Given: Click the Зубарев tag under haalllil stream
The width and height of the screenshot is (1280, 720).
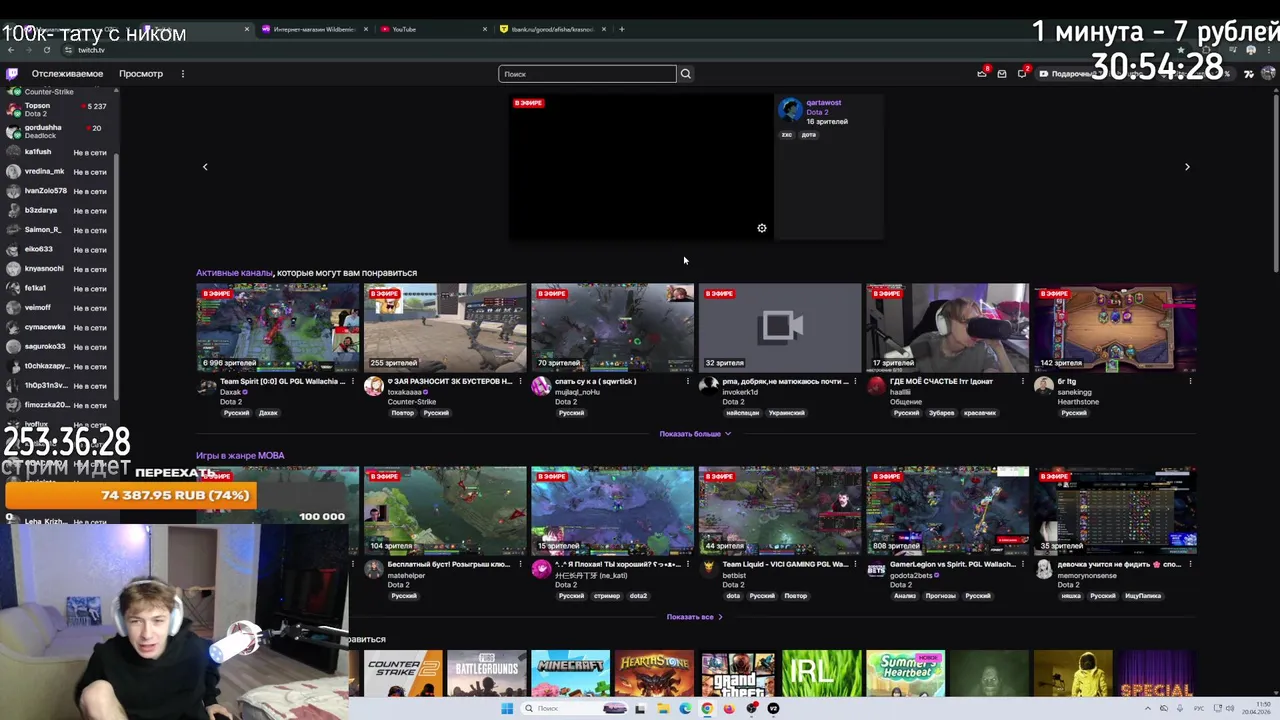Looking at the screenshot, I should click(941, 413).
